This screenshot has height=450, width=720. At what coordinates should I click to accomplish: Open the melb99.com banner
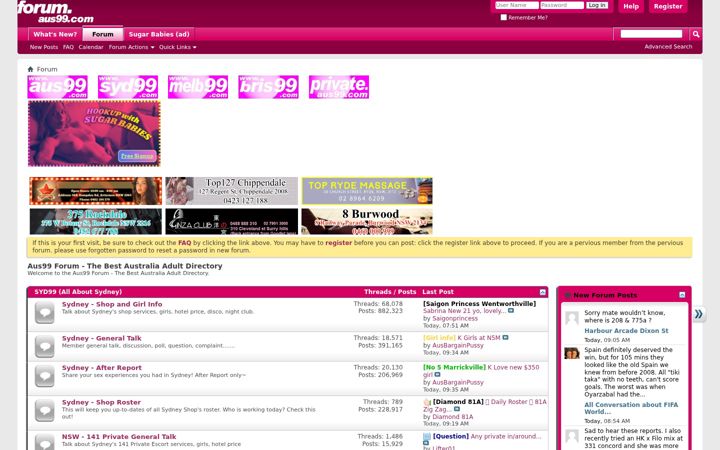coord(198,87)
